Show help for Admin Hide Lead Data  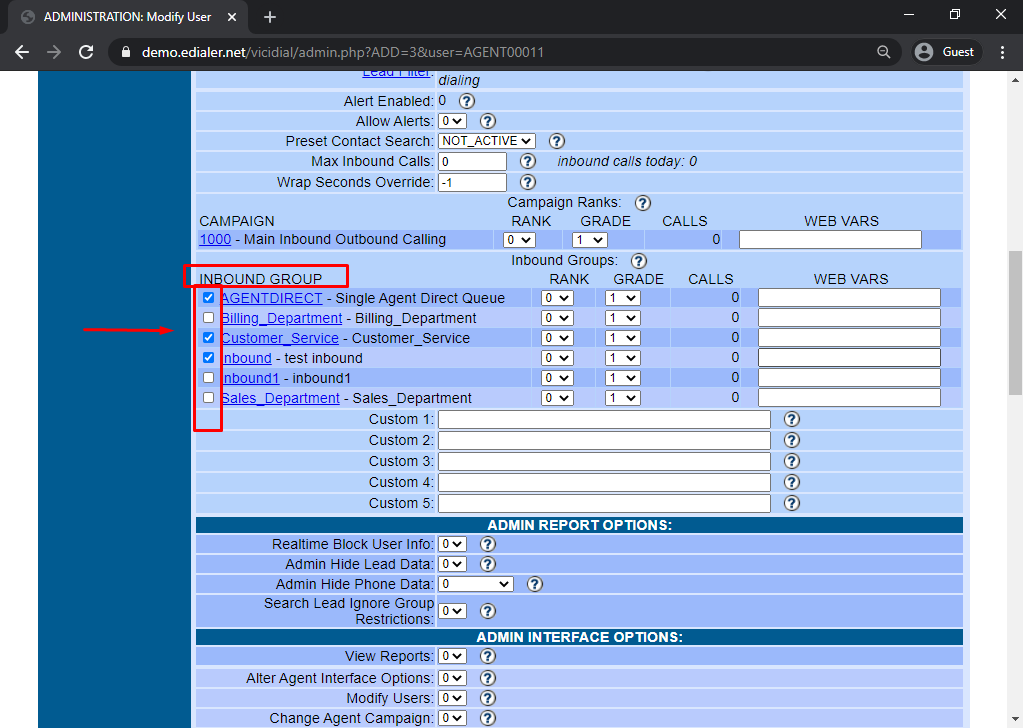487,564
